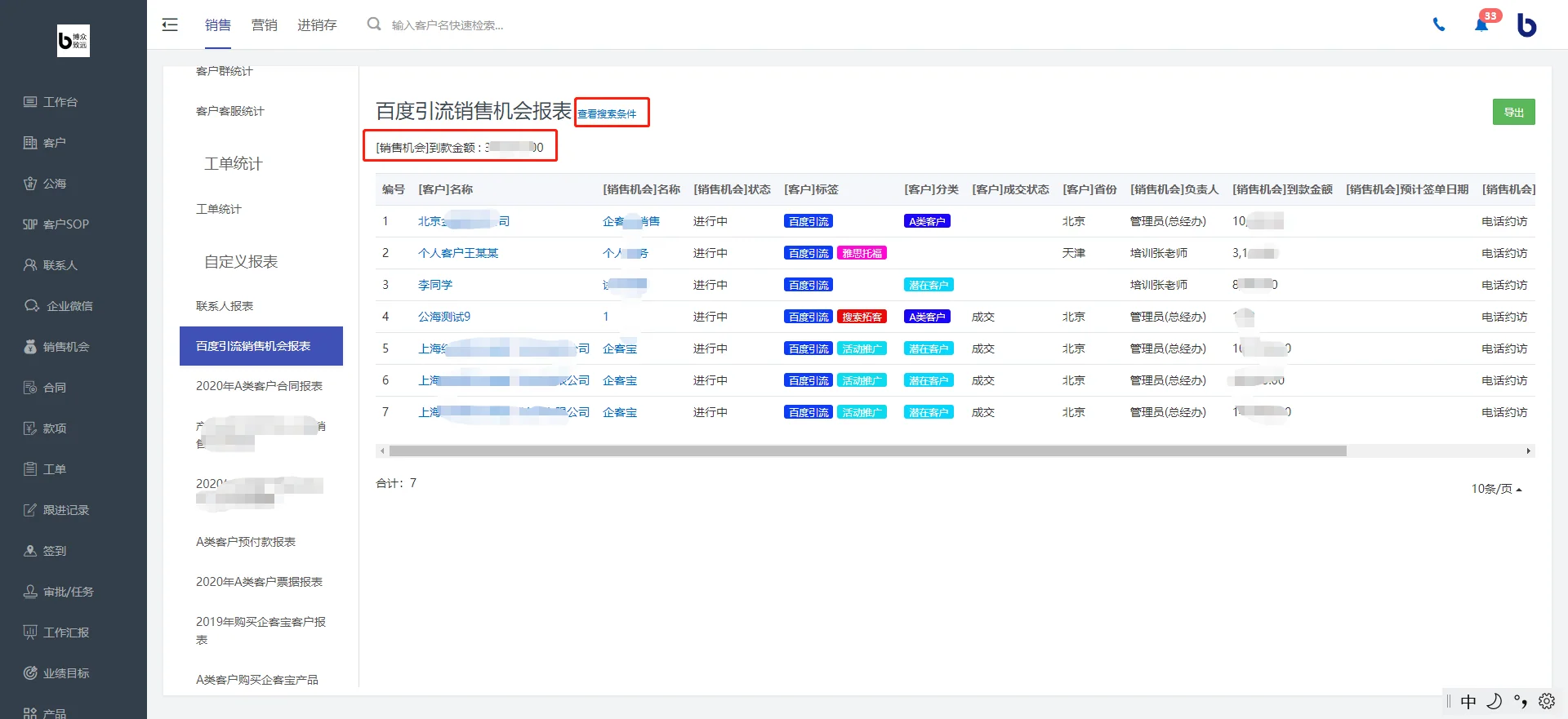Open customer link 个人客户王某某
The height and width of the screenshot is (719, 1568).
coord(458,253)
